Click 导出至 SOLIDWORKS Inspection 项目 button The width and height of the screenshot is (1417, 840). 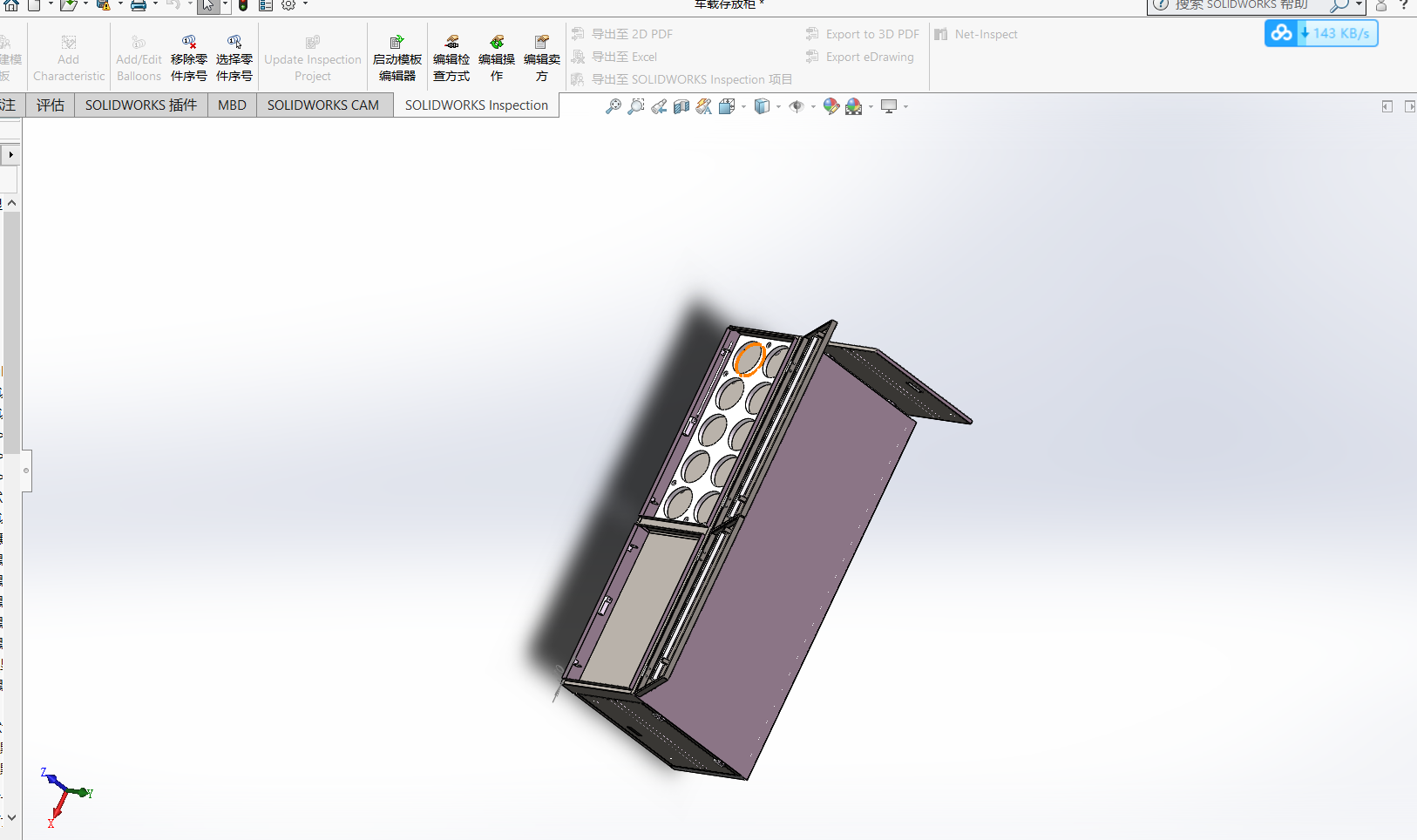pyautogui.click(x=681, y=79)
